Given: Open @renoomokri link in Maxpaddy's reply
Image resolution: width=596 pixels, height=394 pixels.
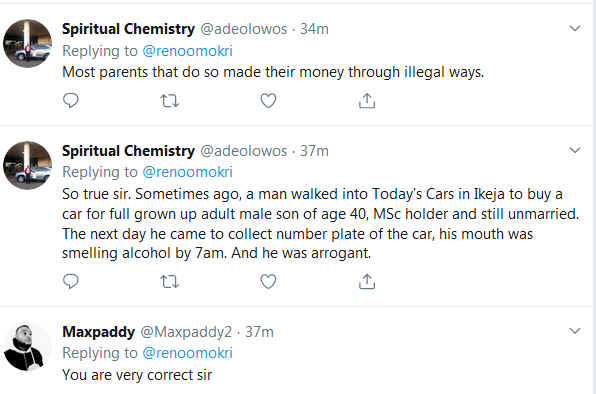Looking at the screenshot, I should coord(187,353).
